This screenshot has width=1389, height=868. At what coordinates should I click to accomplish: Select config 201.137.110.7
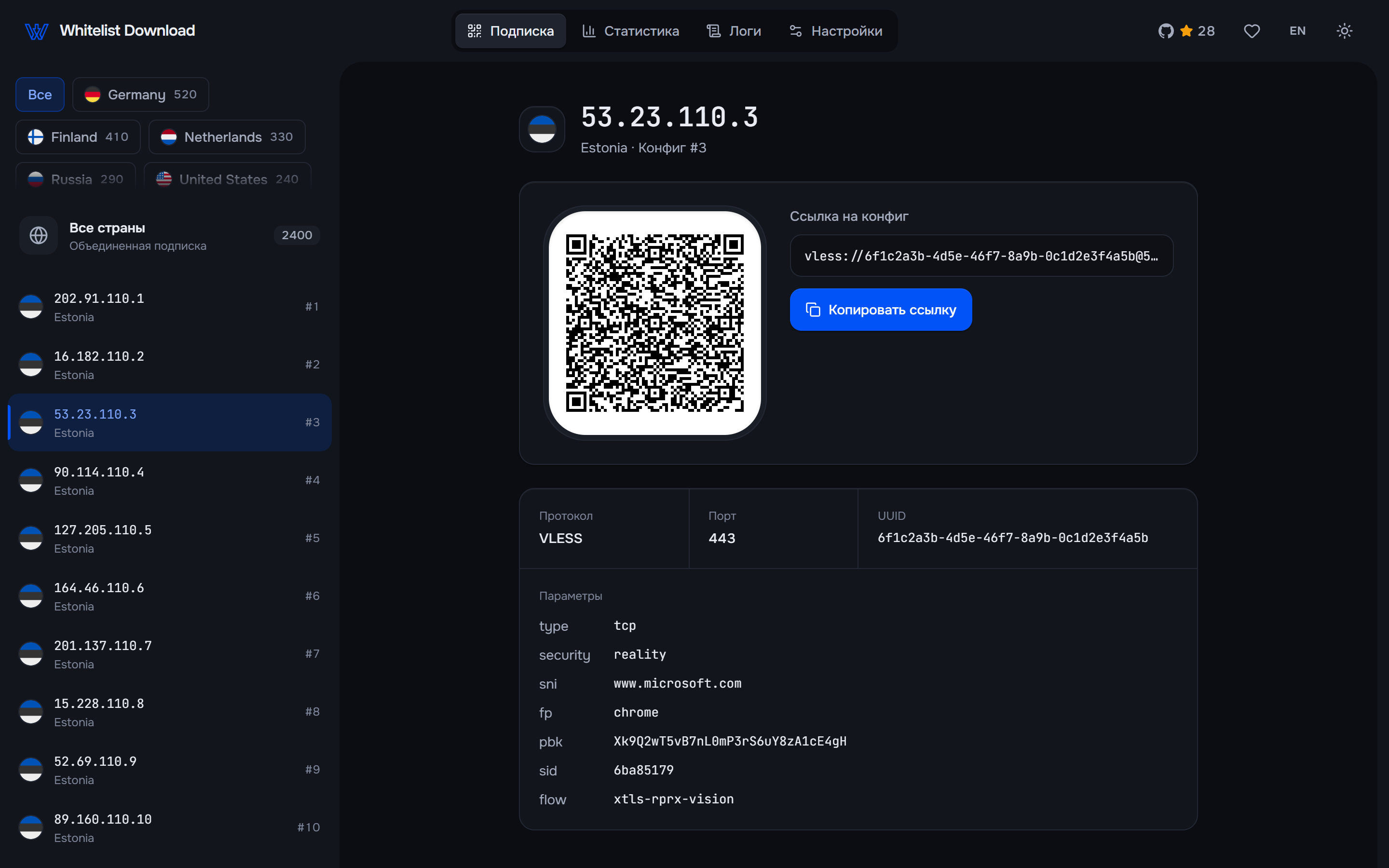169,654
